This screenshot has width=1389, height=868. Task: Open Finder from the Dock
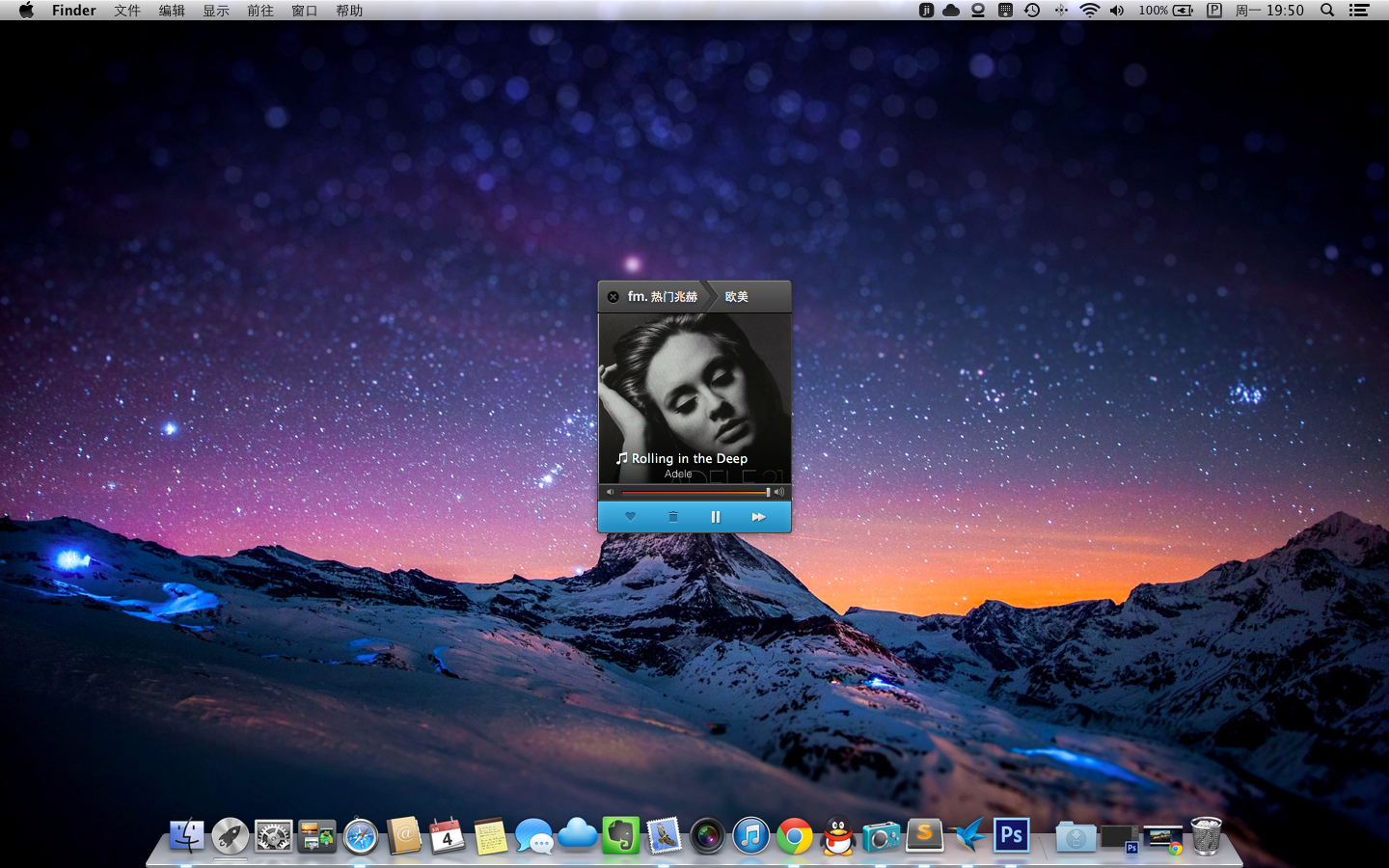[187, 836]
